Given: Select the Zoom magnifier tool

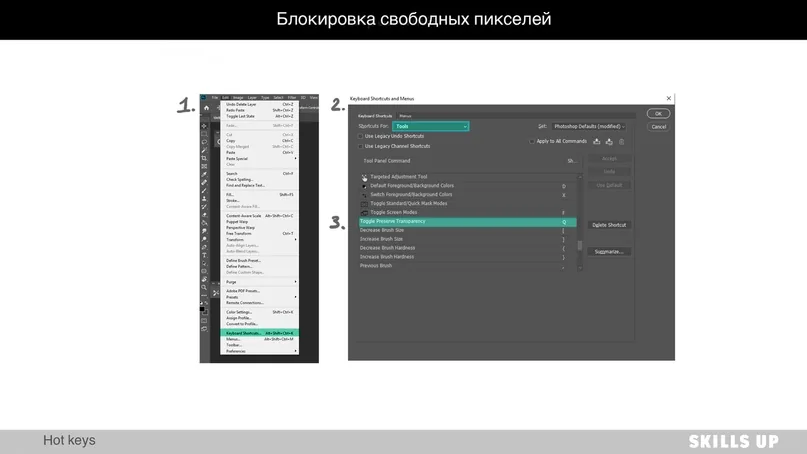Looking at the screenshot, I should pos(204,287).
